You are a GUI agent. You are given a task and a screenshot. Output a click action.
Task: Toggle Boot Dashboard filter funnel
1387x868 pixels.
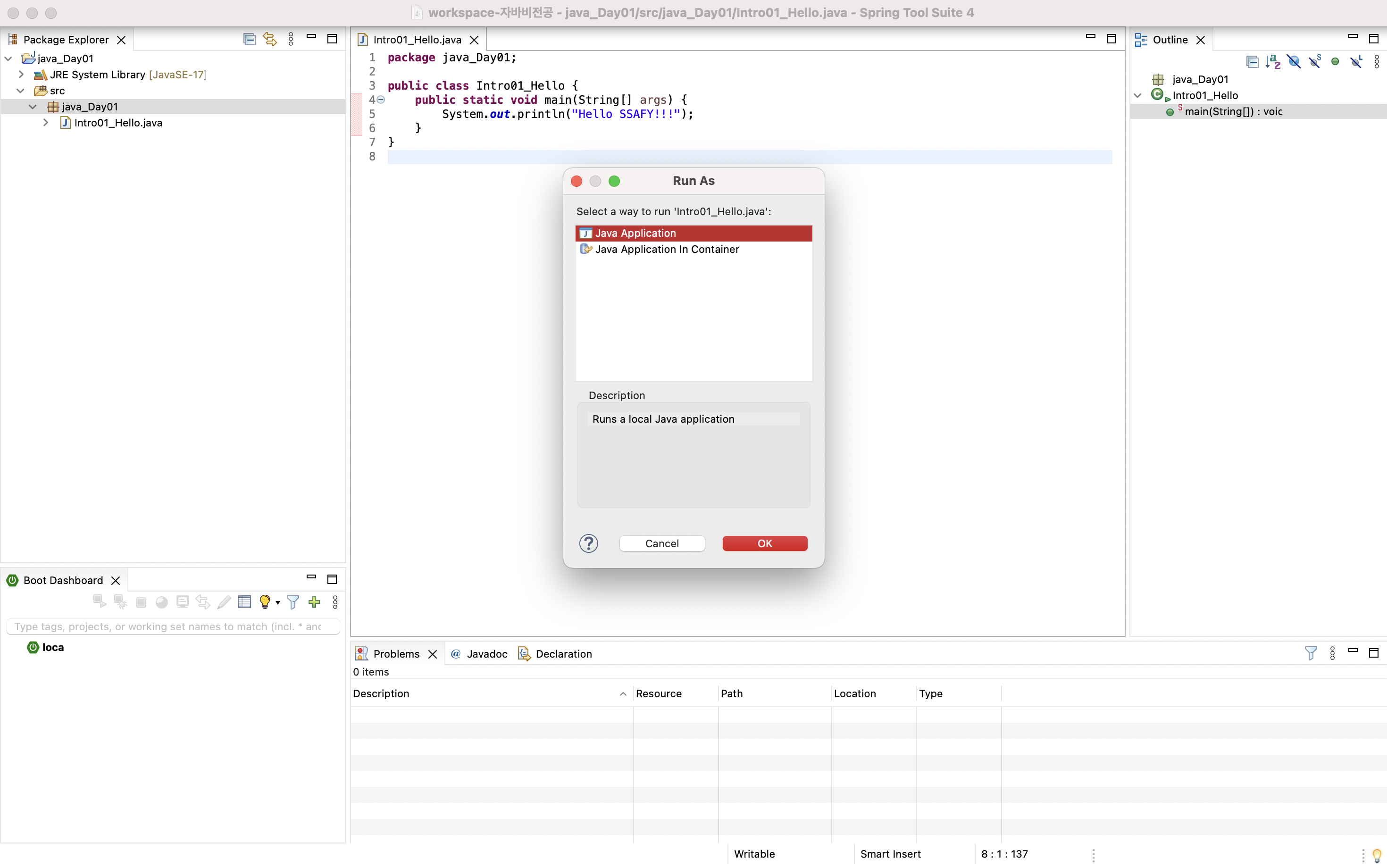click(293, 601)
